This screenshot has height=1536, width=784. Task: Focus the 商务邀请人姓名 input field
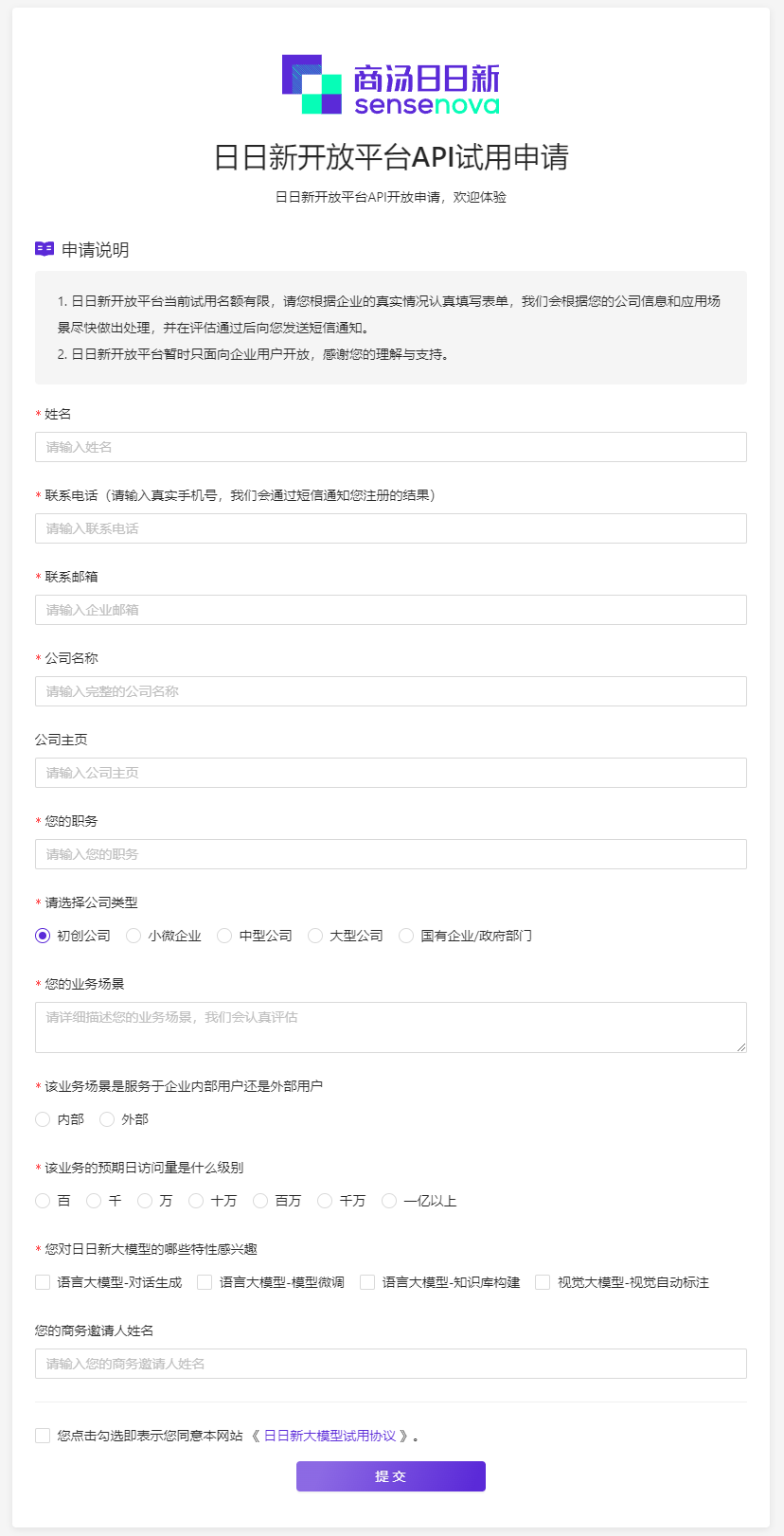(391, 1364)
